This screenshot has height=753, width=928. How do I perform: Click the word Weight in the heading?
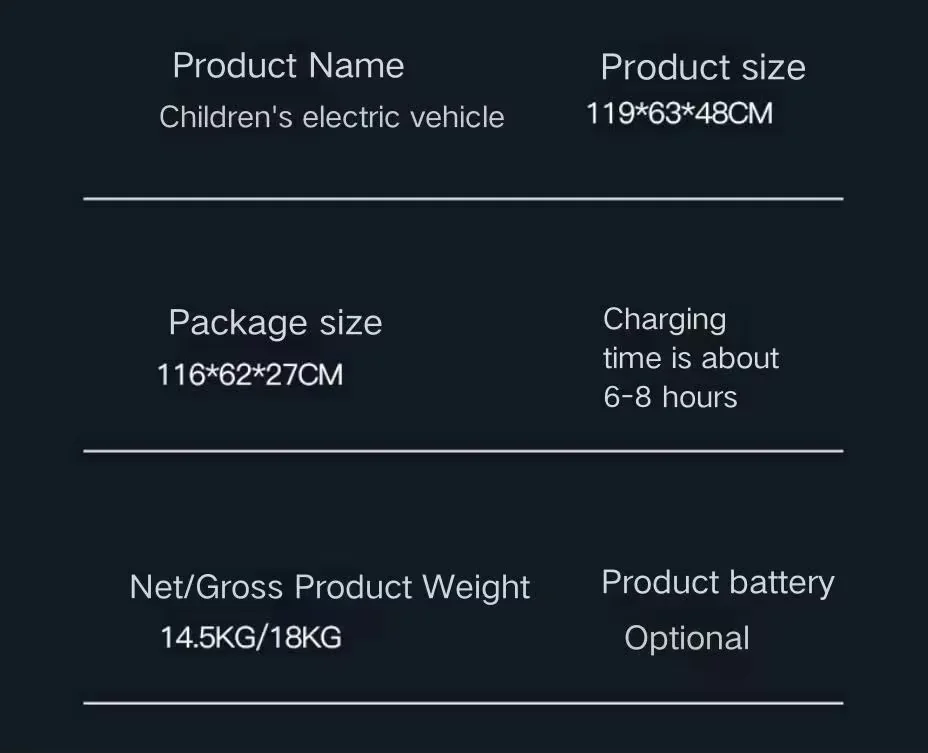point(476,587)
